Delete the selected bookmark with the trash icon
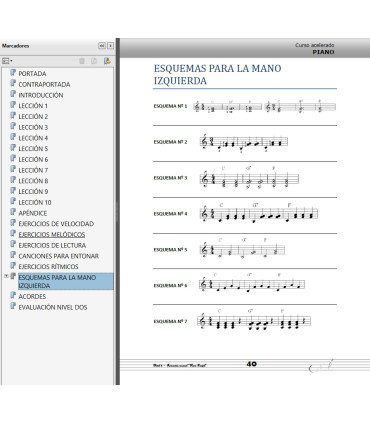Image resolution: width=370 pixels, height=423 pixels. click(x=82, y=61)
